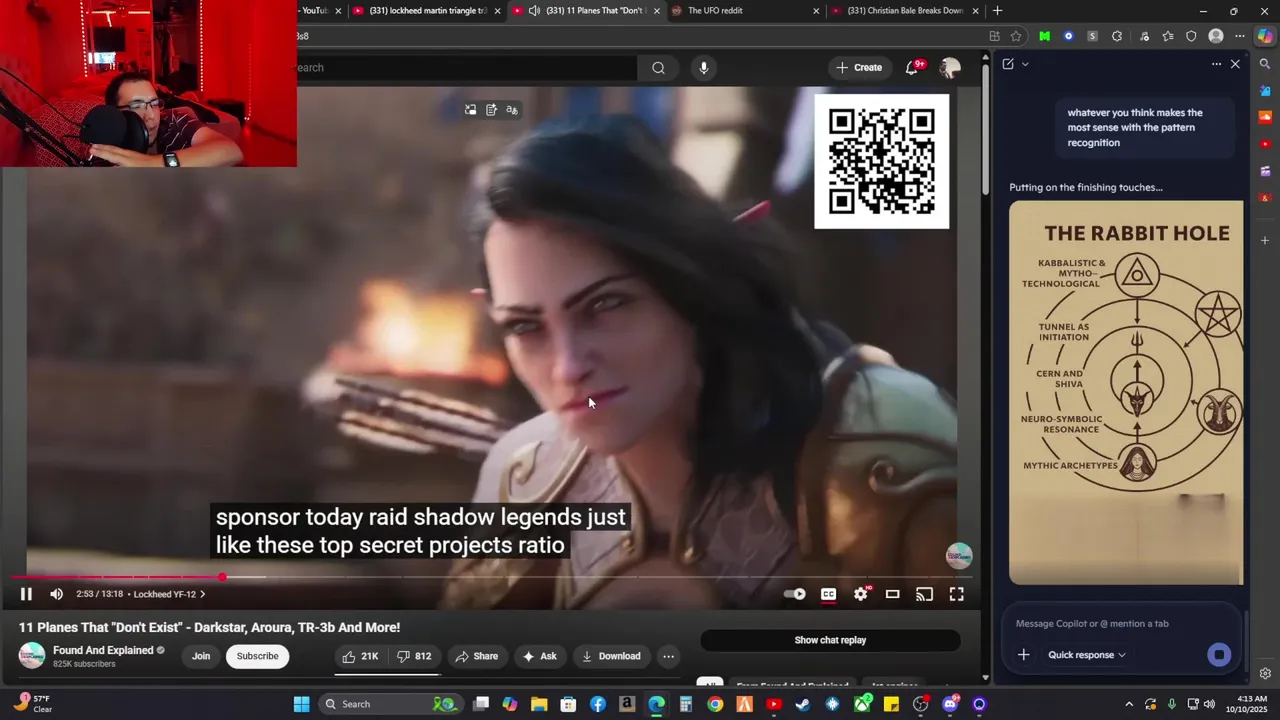The height and width of the screenshot is (720, 1280).
Task: Open browser Settings and more menu
Action: (1240, 36)
